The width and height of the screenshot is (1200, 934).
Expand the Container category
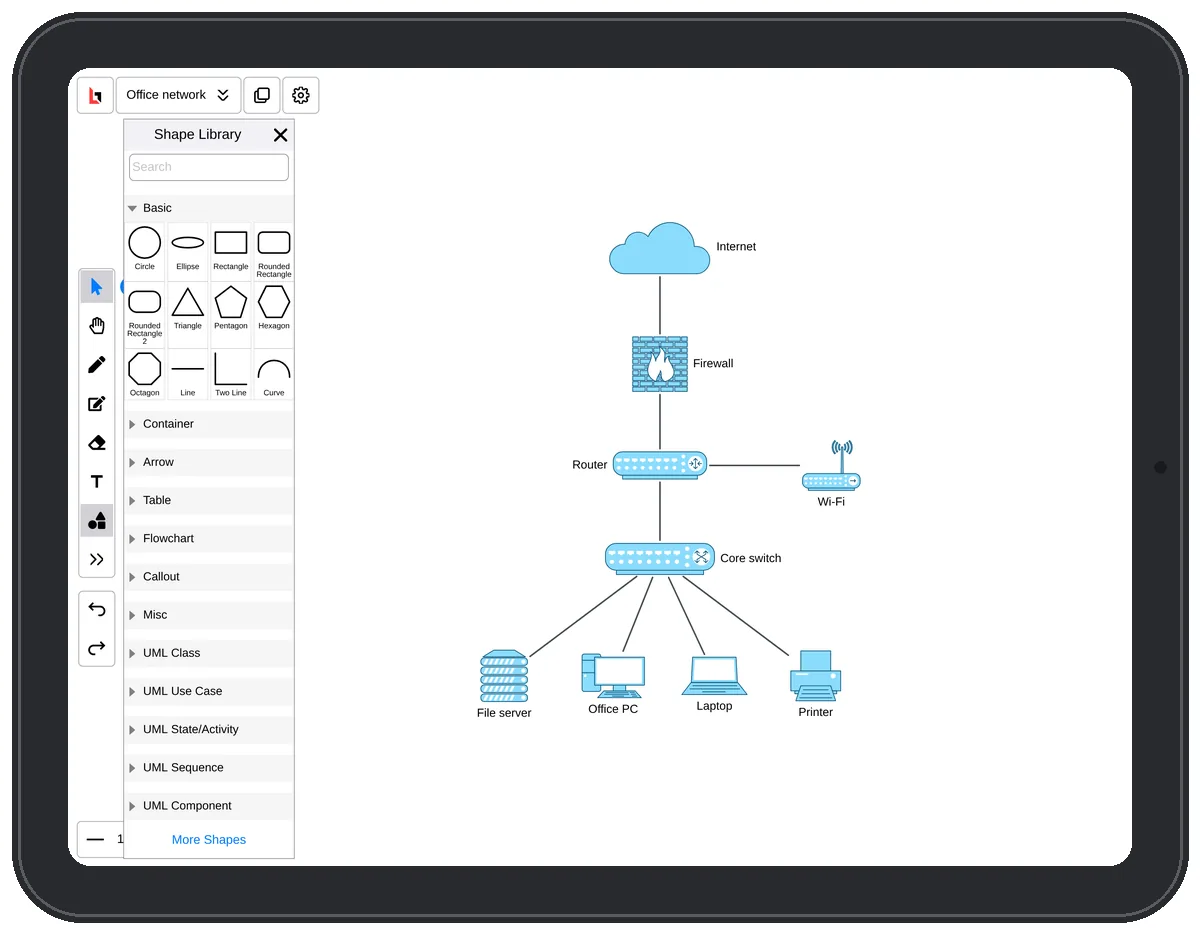[209, 424]
